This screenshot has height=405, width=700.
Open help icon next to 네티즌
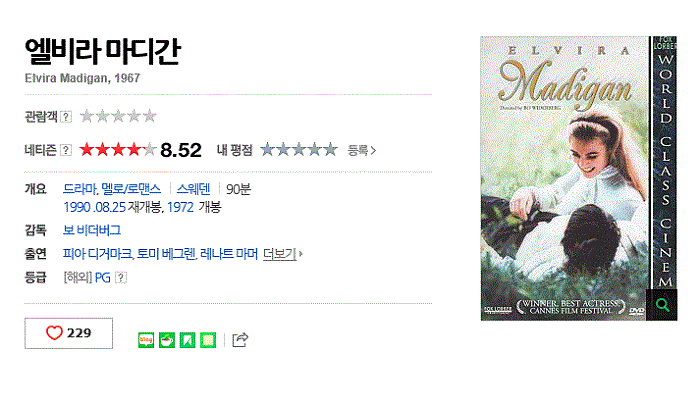(x=66, y=150)
